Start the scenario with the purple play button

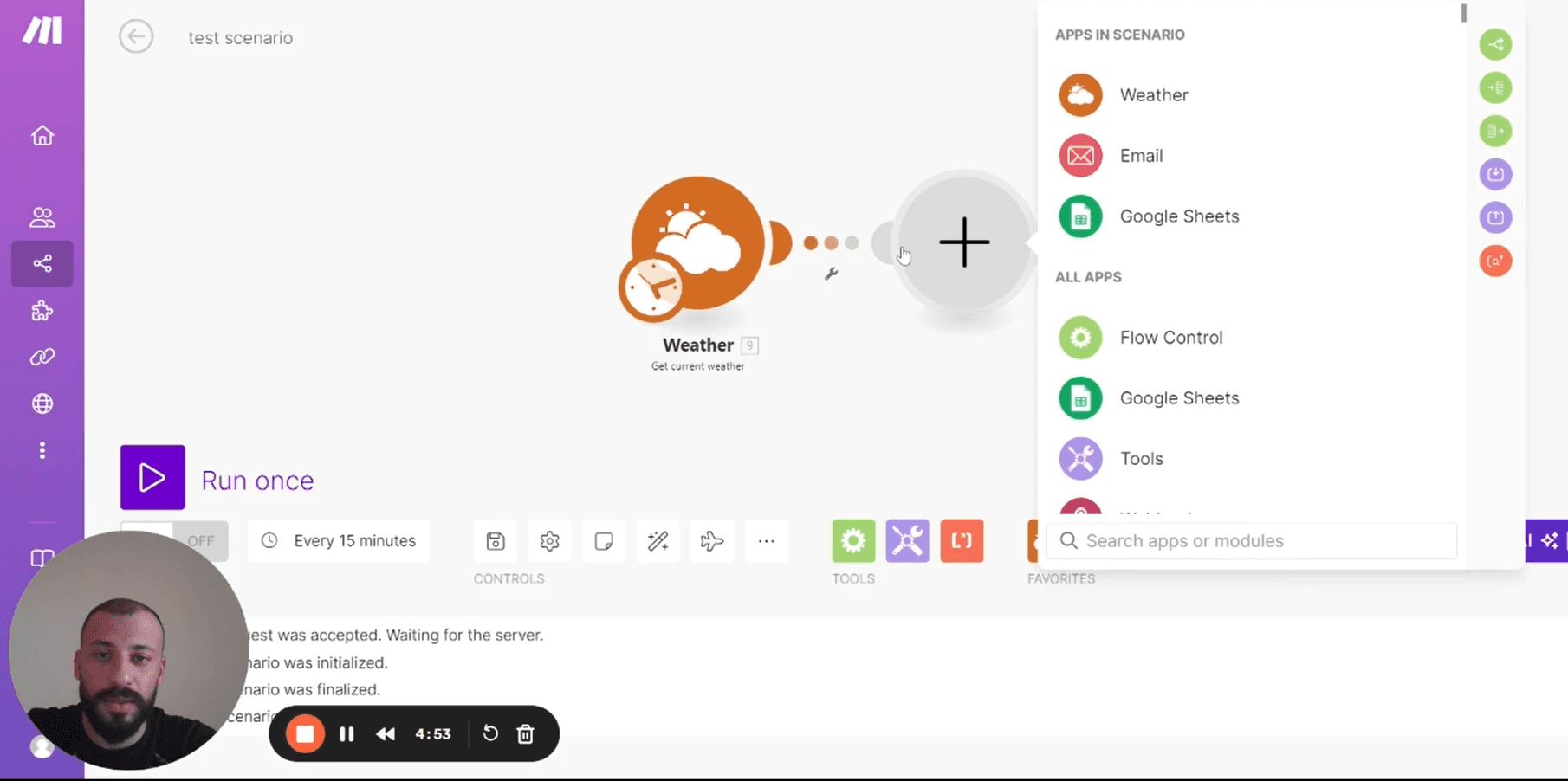tap(152, 477)
